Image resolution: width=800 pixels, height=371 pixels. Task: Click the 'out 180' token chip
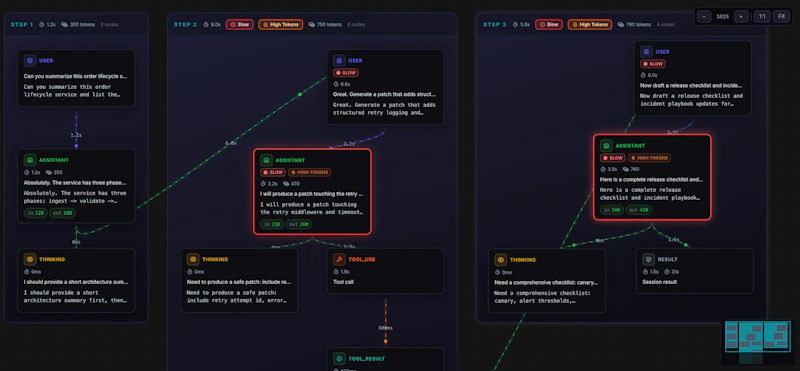coord(62,213)
